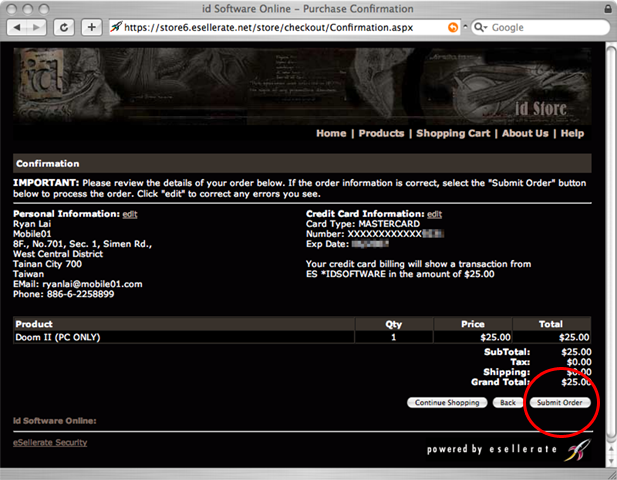Screen dimensions: 617x480
Task: Click the Tainan City 700 address line
Action: [47, 264]
